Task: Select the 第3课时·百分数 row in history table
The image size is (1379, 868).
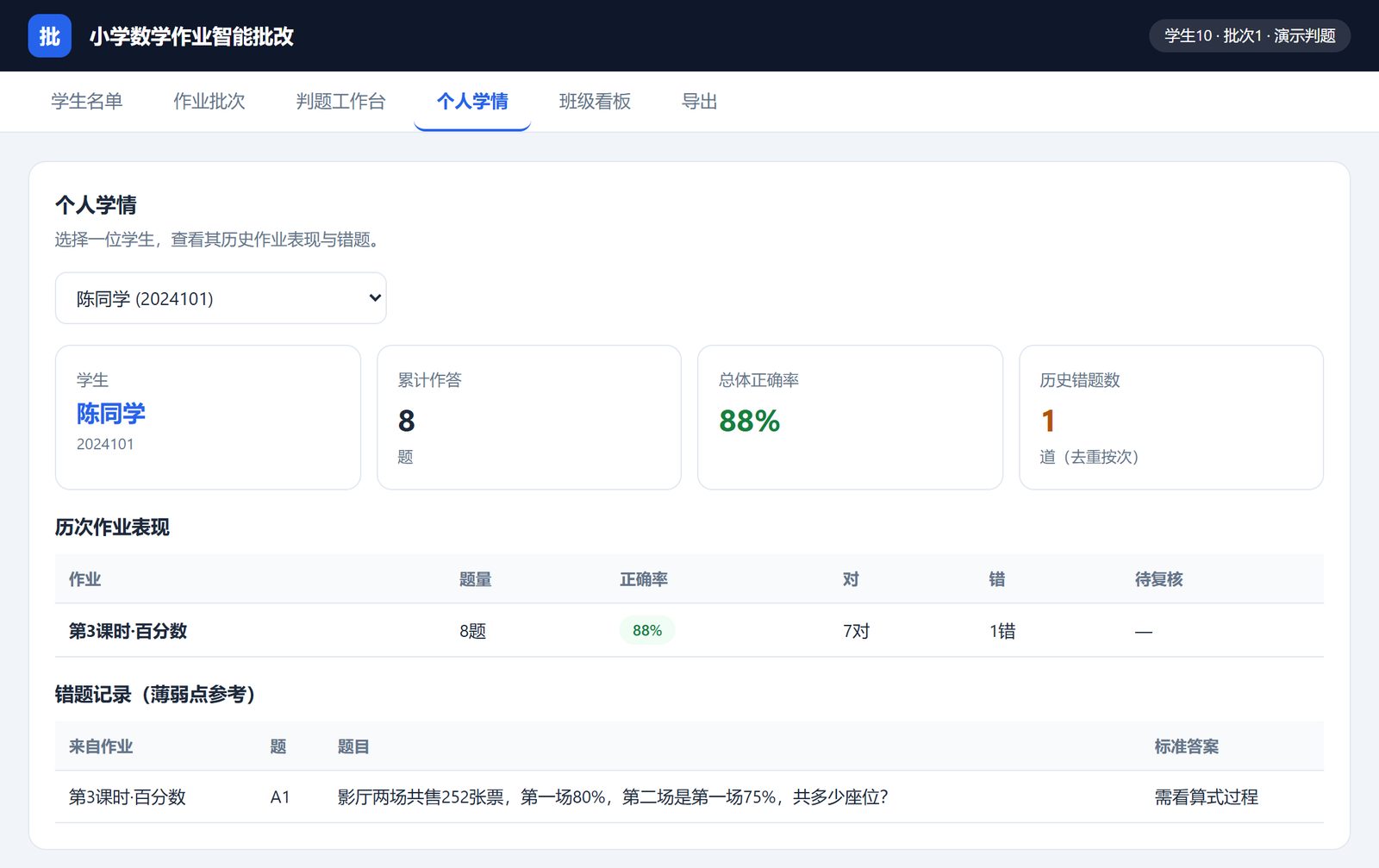Action: click(x=689, y=630)
